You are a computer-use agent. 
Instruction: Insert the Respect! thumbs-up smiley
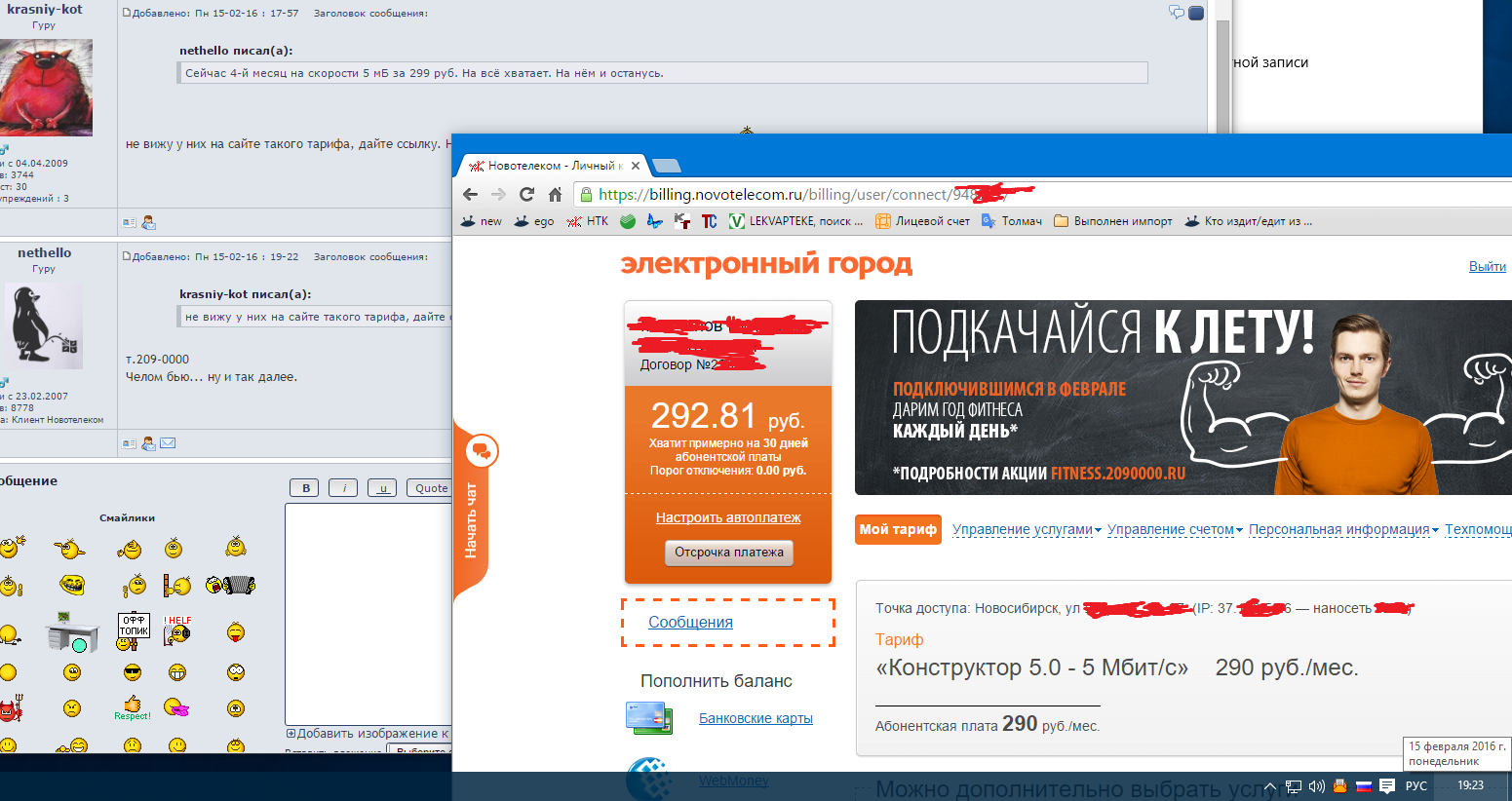[x=133, y=708]
